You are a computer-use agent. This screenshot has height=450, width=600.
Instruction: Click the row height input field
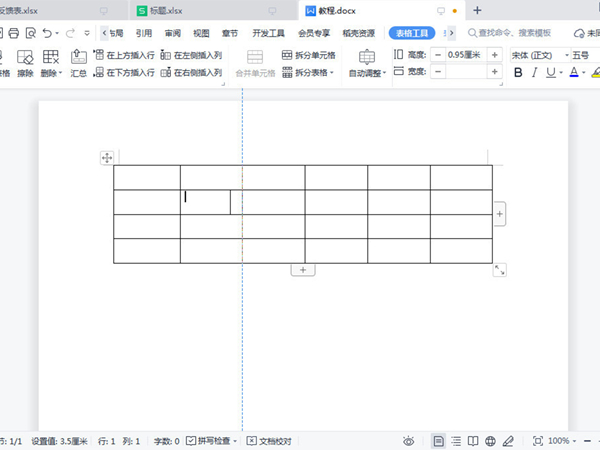click(465, 55)
